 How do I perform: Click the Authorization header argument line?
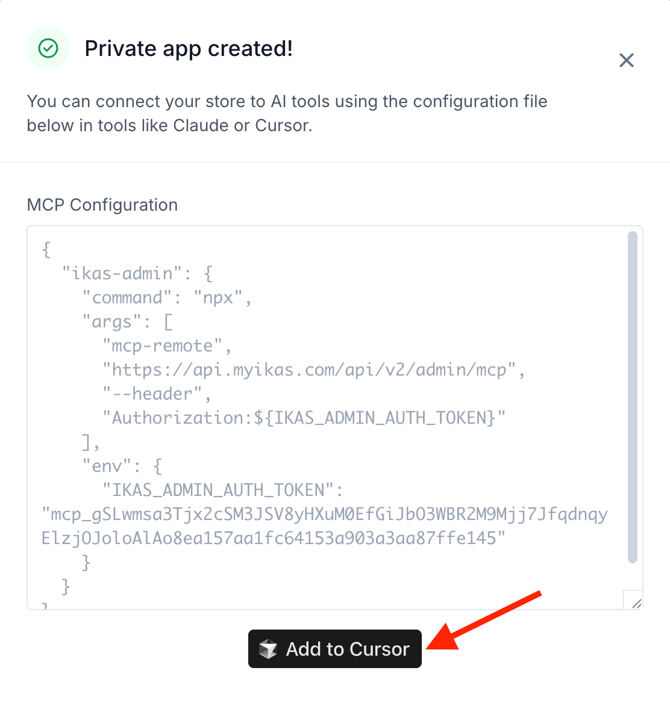pyautogui.click(x=304, y=418)
